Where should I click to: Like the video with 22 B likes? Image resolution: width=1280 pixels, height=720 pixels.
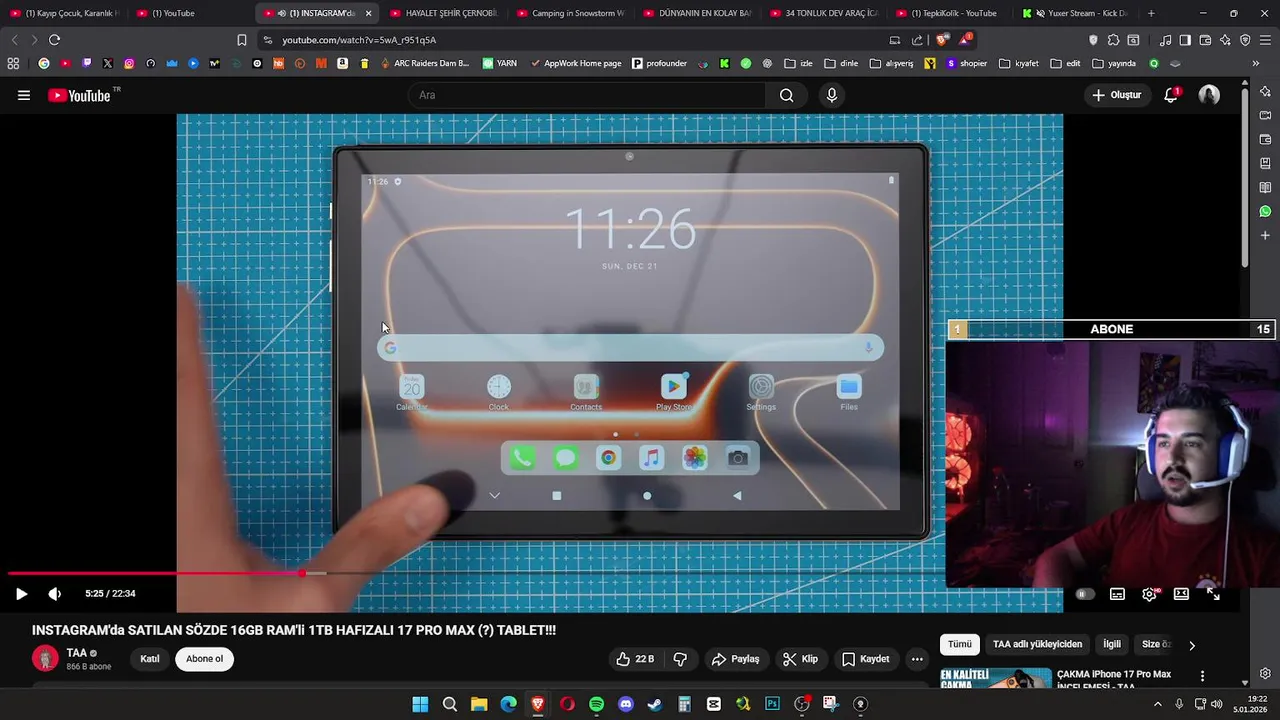tap(635, 659)
